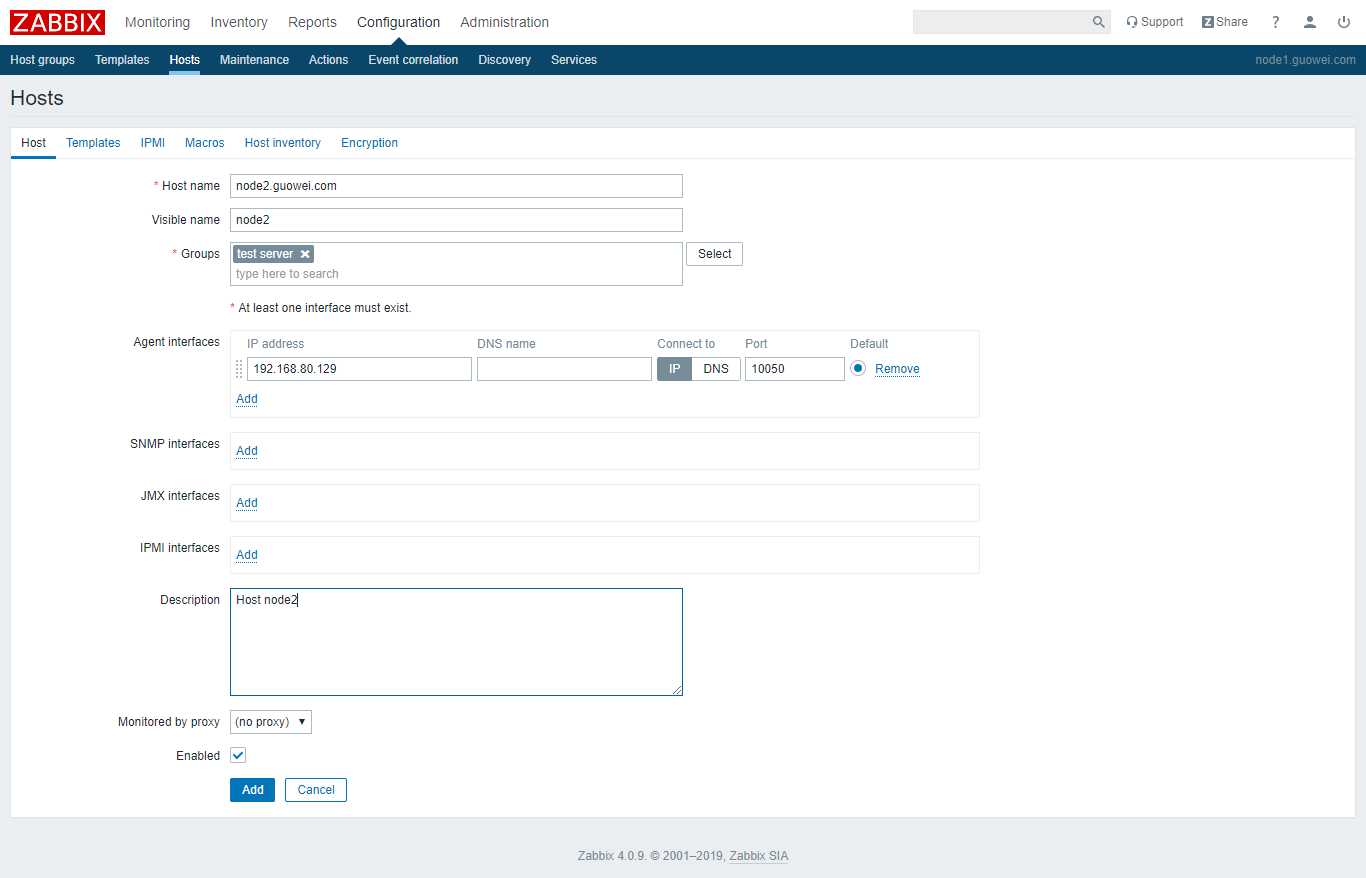Open the Reports menu
Viewport: 1366px width, 878px height.
[x=312, y=22]
